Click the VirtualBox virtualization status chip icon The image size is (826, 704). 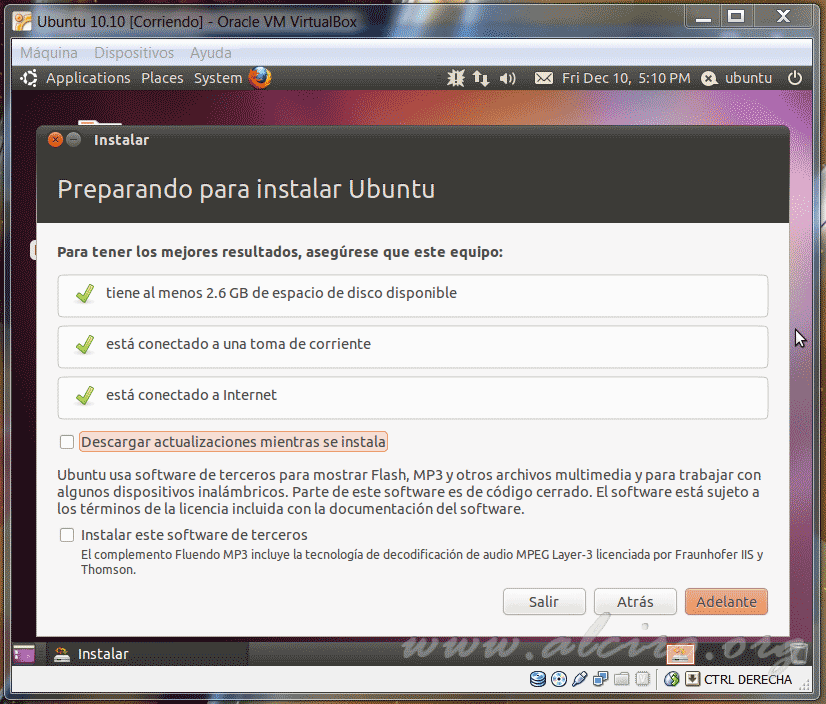pyautogui.click(x=643, y=679)
